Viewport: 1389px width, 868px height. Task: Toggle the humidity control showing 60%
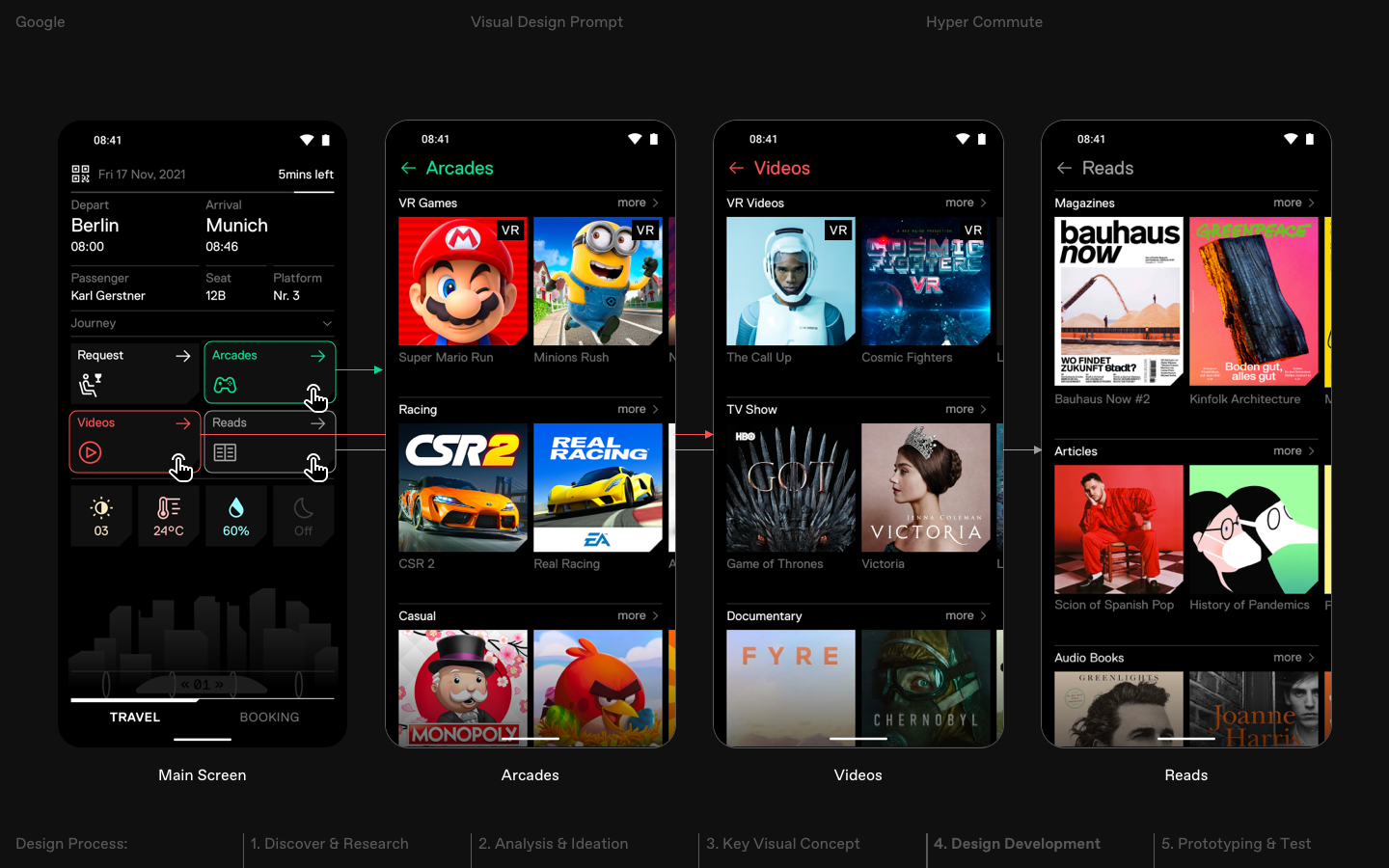[236, 516]
